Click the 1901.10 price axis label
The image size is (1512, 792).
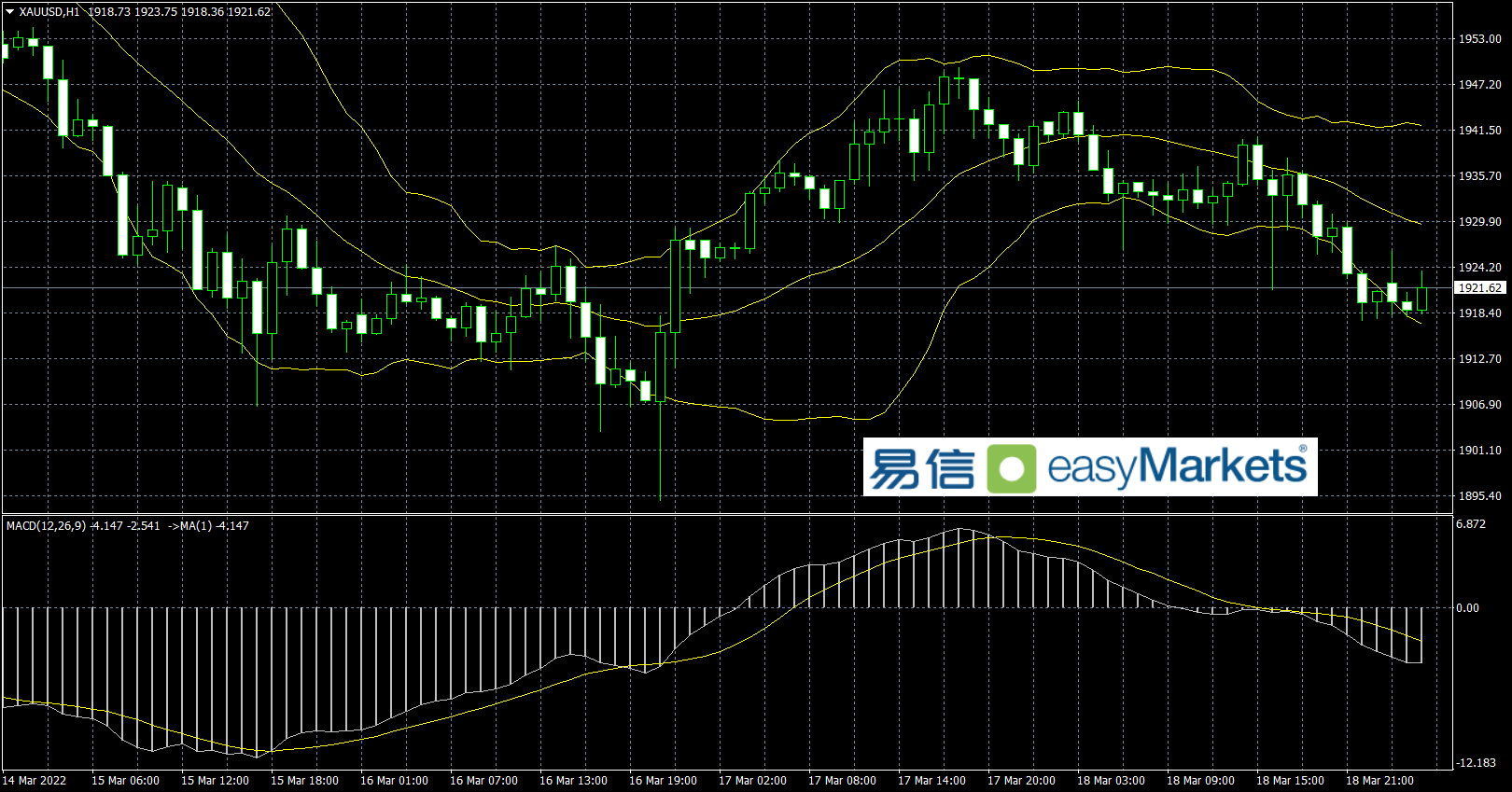pos(1479,451)
